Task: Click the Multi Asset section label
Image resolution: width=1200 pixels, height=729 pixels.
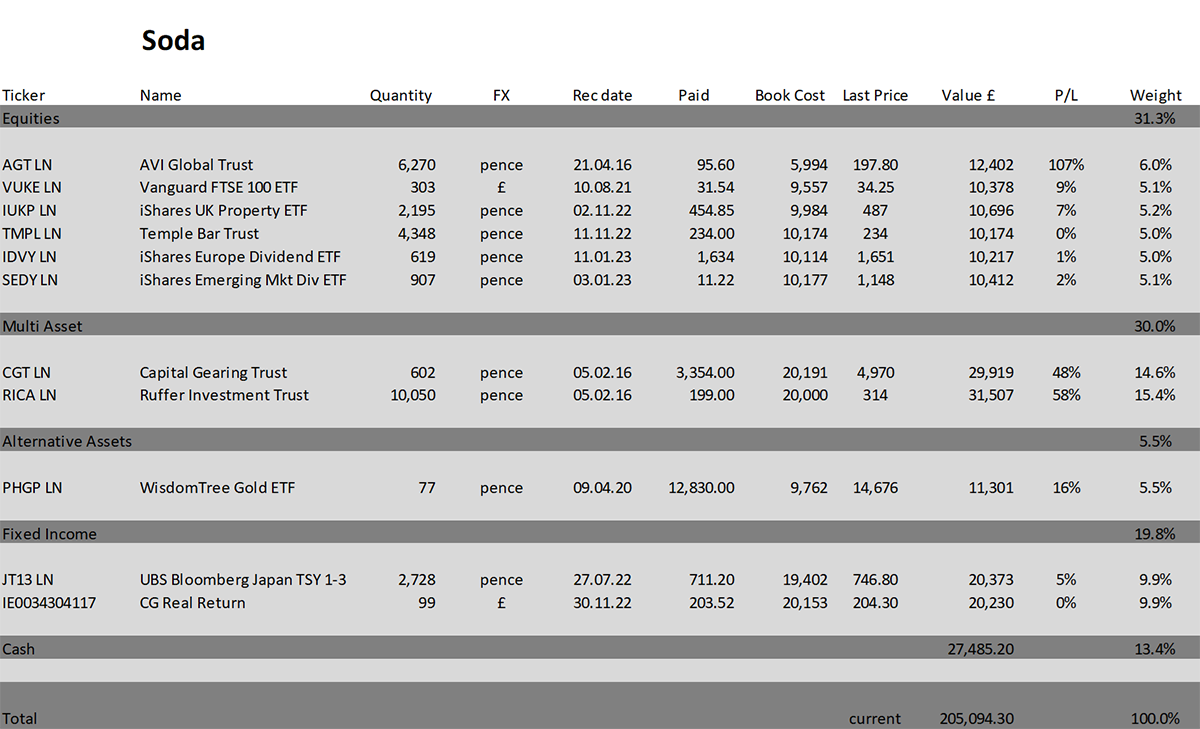Action: (42, 326)
